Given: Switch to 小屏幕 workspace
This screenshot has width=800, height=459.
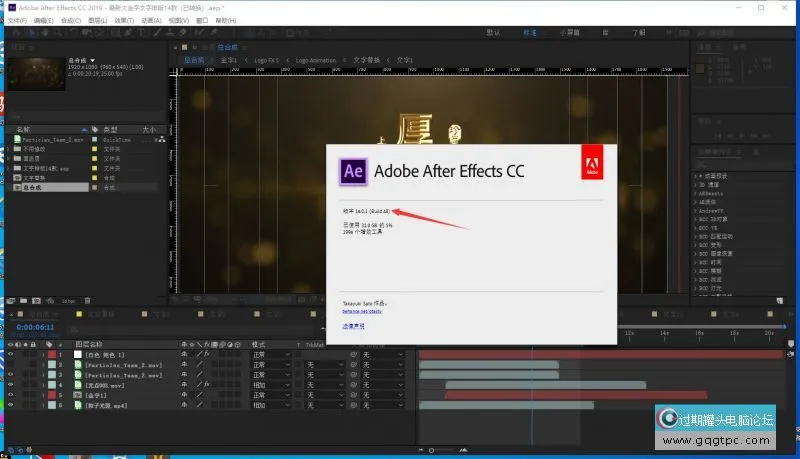Looking at the screenshot, I should [569, 33].
